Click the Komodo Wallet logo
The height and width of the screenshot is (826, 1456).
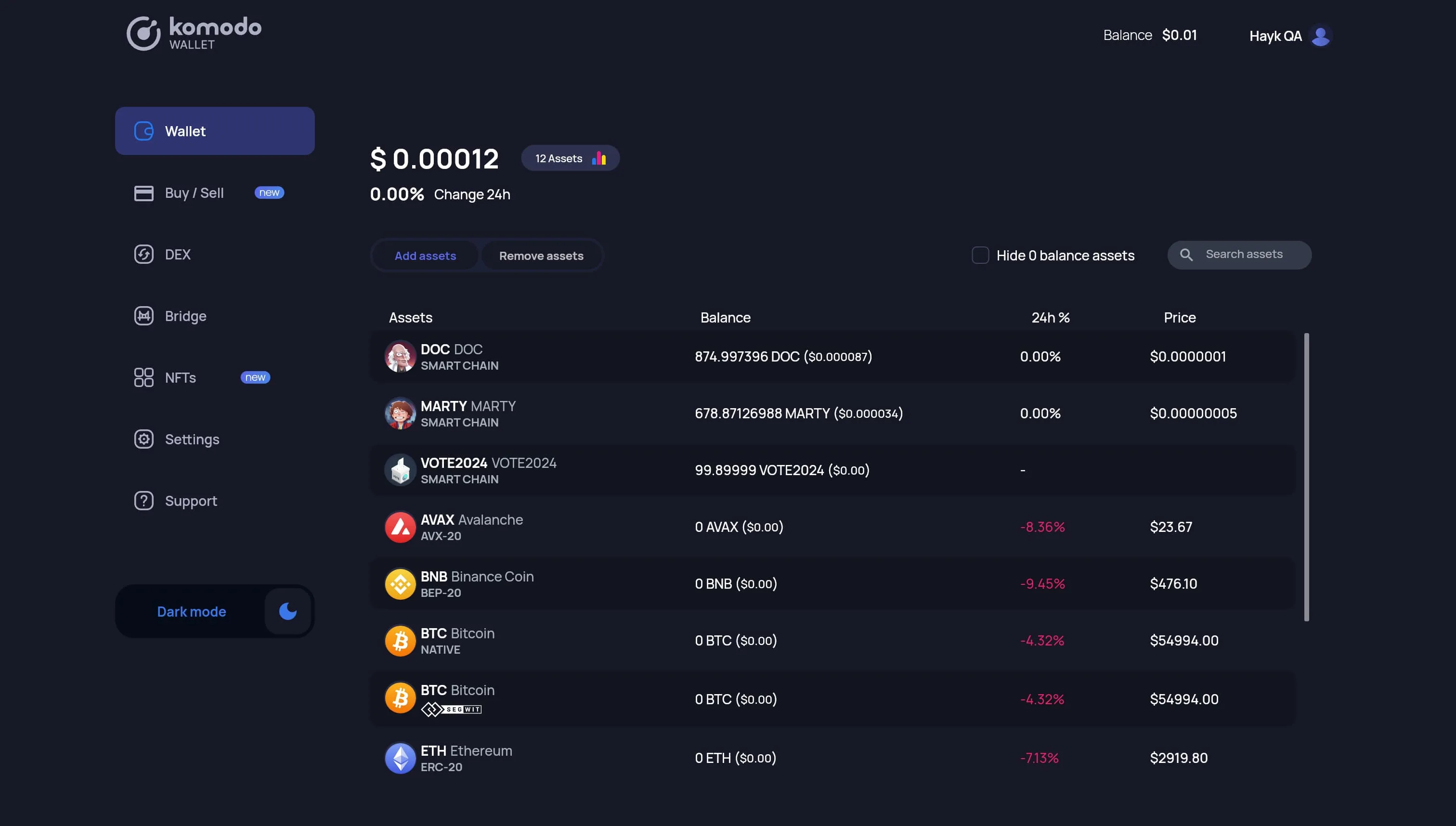[x=194, y=33]
